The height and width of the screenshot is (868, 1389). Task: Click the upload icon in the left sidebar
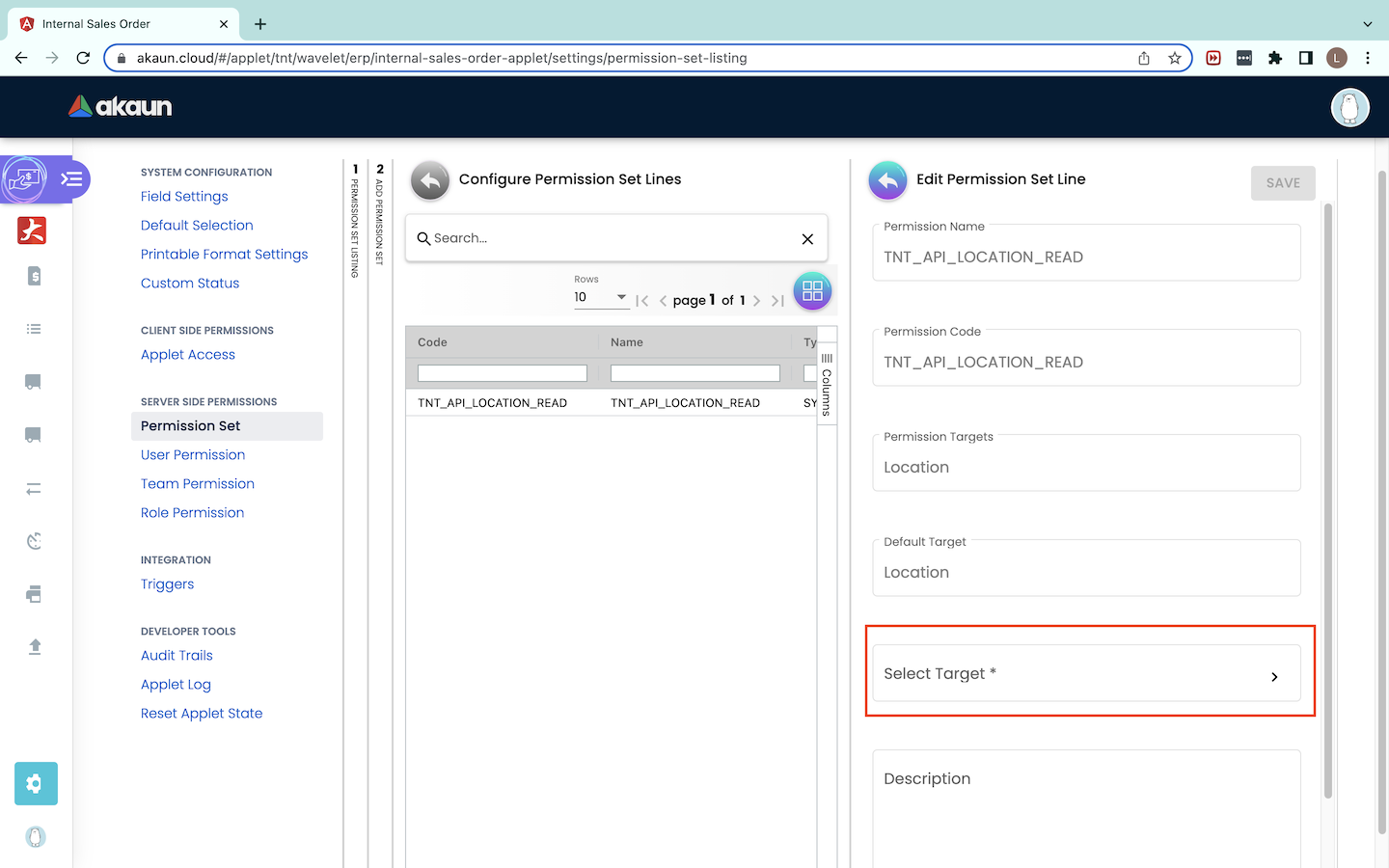click(35, 646)
